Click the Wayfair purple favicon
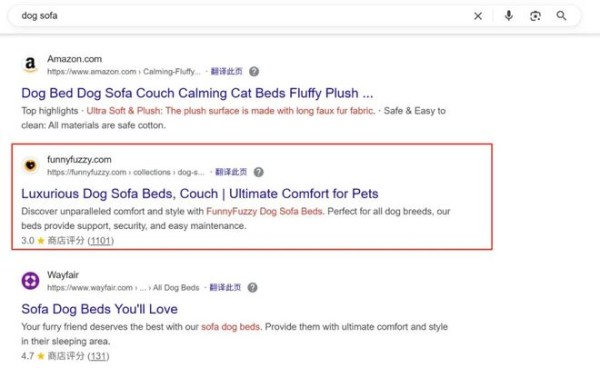Viewport: 600px width, 368px height. pyautogui.click(x=30, y=281)
